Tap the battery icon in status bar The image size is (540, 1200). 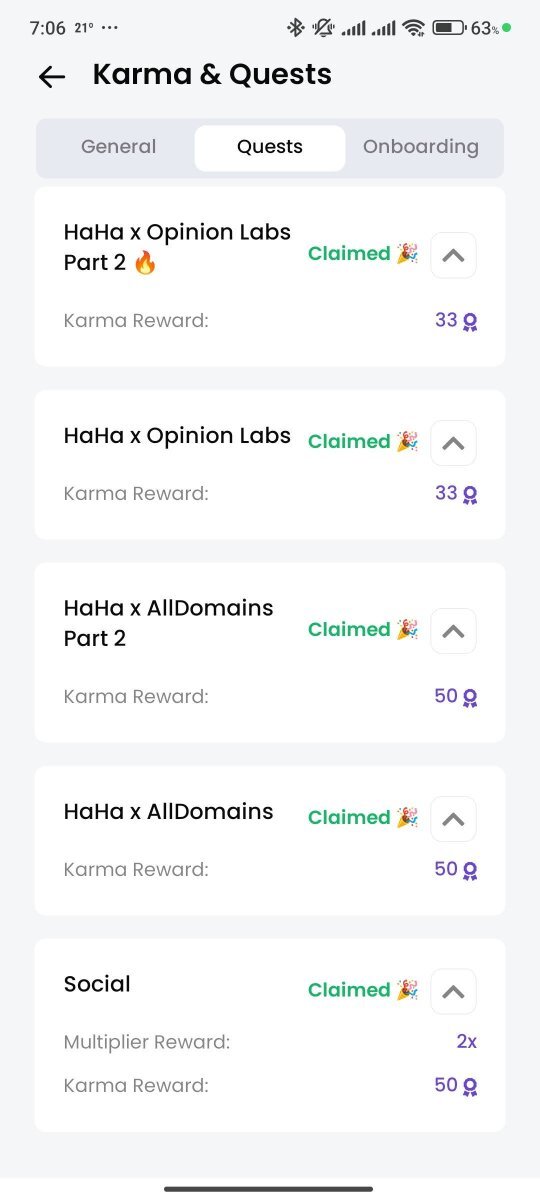point(450,28)
